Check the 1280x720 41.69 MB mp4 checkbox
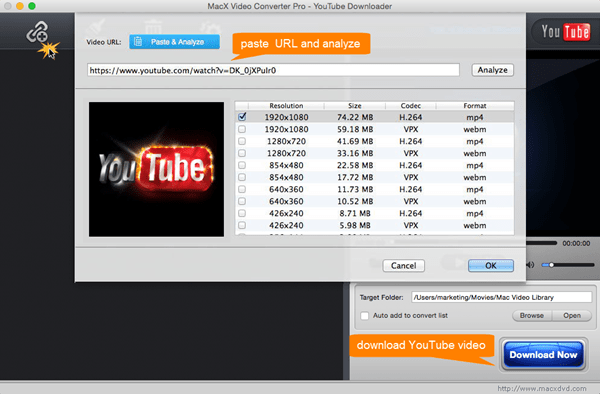Screen dimensions: 600x394 click(x=242, y=141)
